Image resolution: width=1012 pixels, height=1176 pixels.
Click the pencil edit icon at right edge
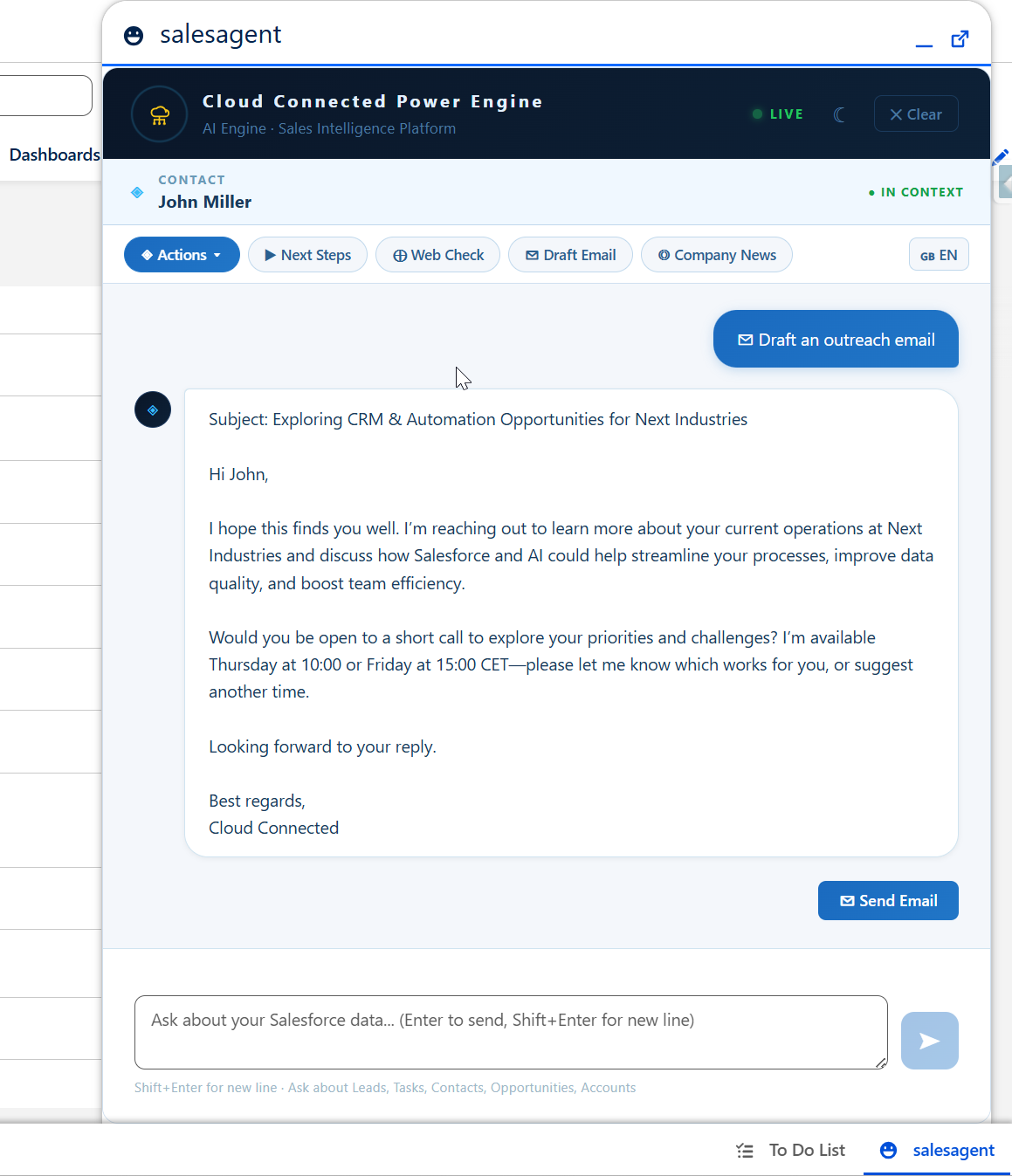[1001, 158]
